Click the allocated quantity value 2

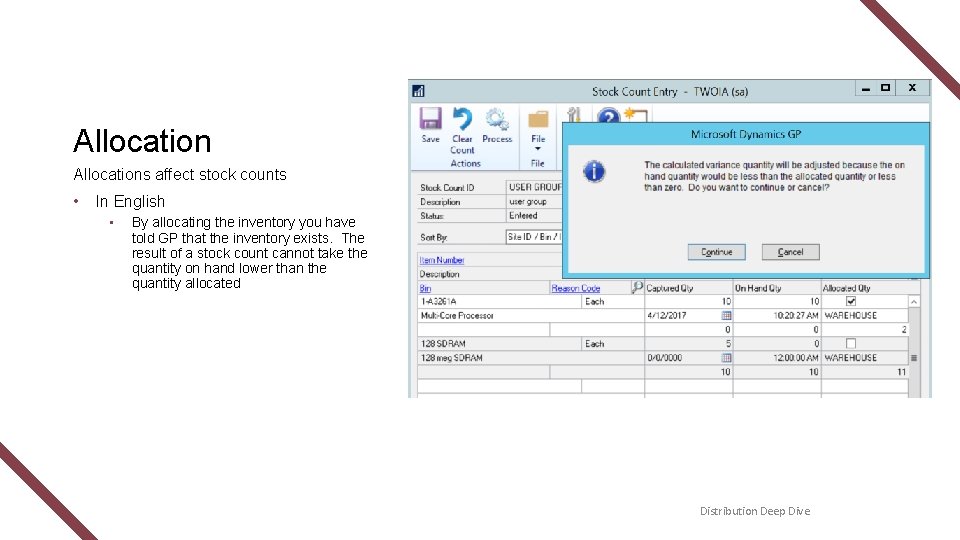(864, 329)
